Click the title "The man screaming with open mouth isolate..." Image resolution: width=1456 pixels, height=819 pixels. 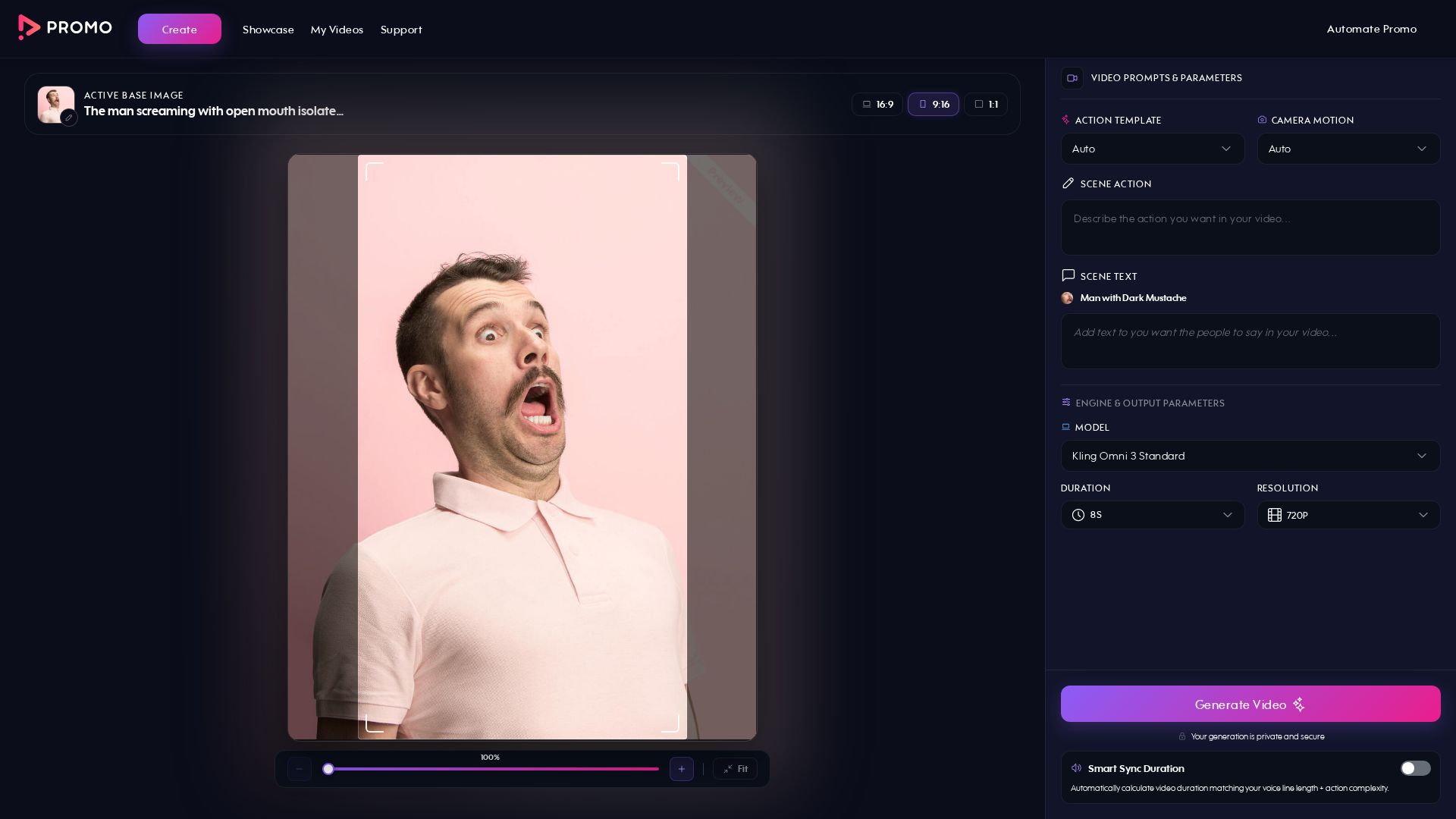click(x=214, y=111)
